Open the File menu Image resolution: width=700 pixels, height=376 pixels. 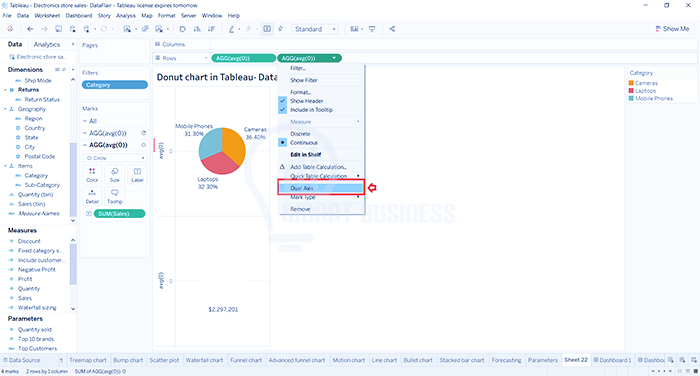(7, 15)
